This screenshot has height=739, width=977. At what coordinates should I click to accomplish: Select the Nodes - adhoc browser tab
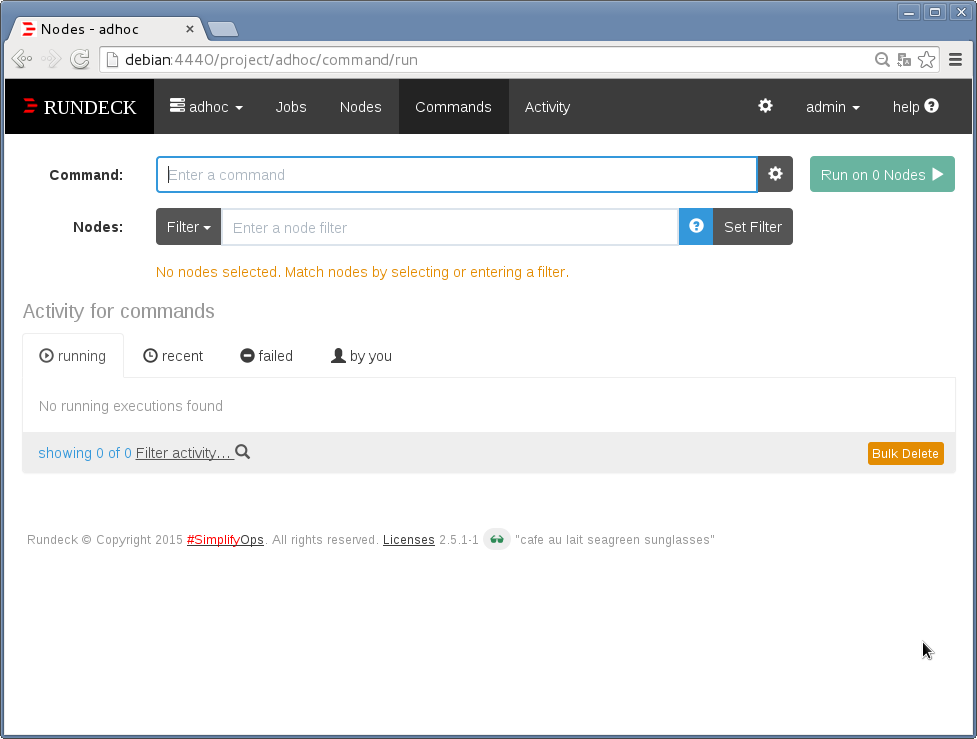(109, 29)
